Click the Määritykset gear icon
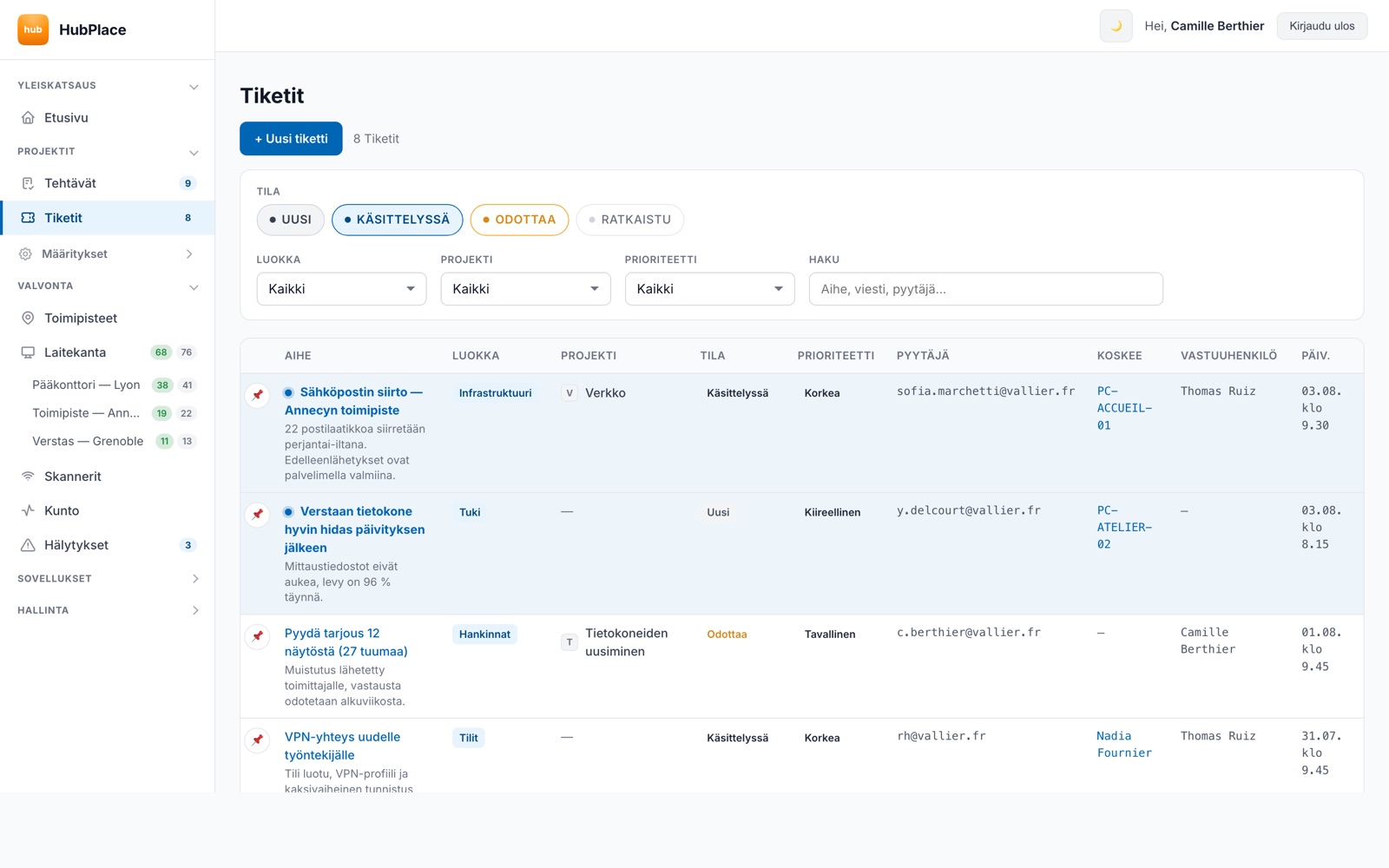 (x=25, y=253)
